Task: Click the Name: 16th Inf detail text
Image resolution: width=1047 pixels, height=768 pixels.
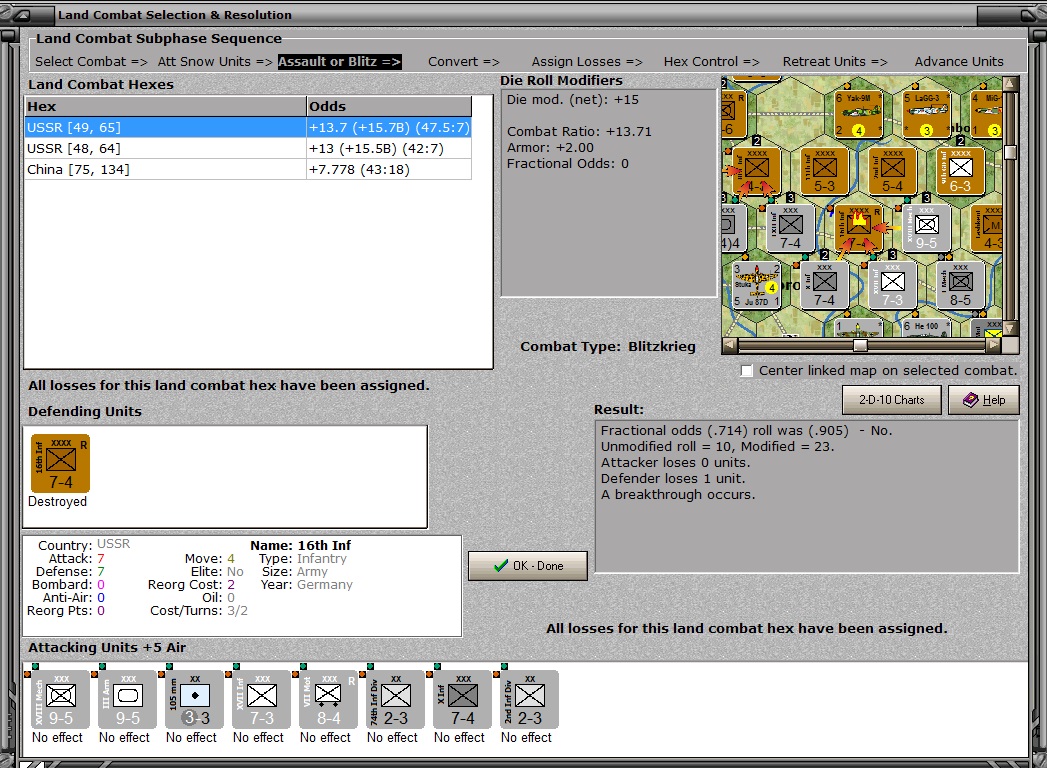Action: tap(300, 546)
